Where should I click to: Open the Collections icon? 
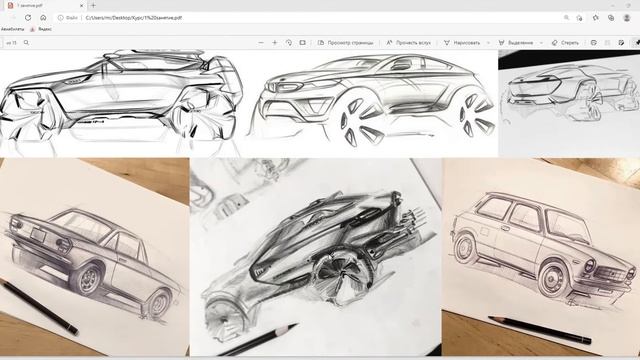611,18
